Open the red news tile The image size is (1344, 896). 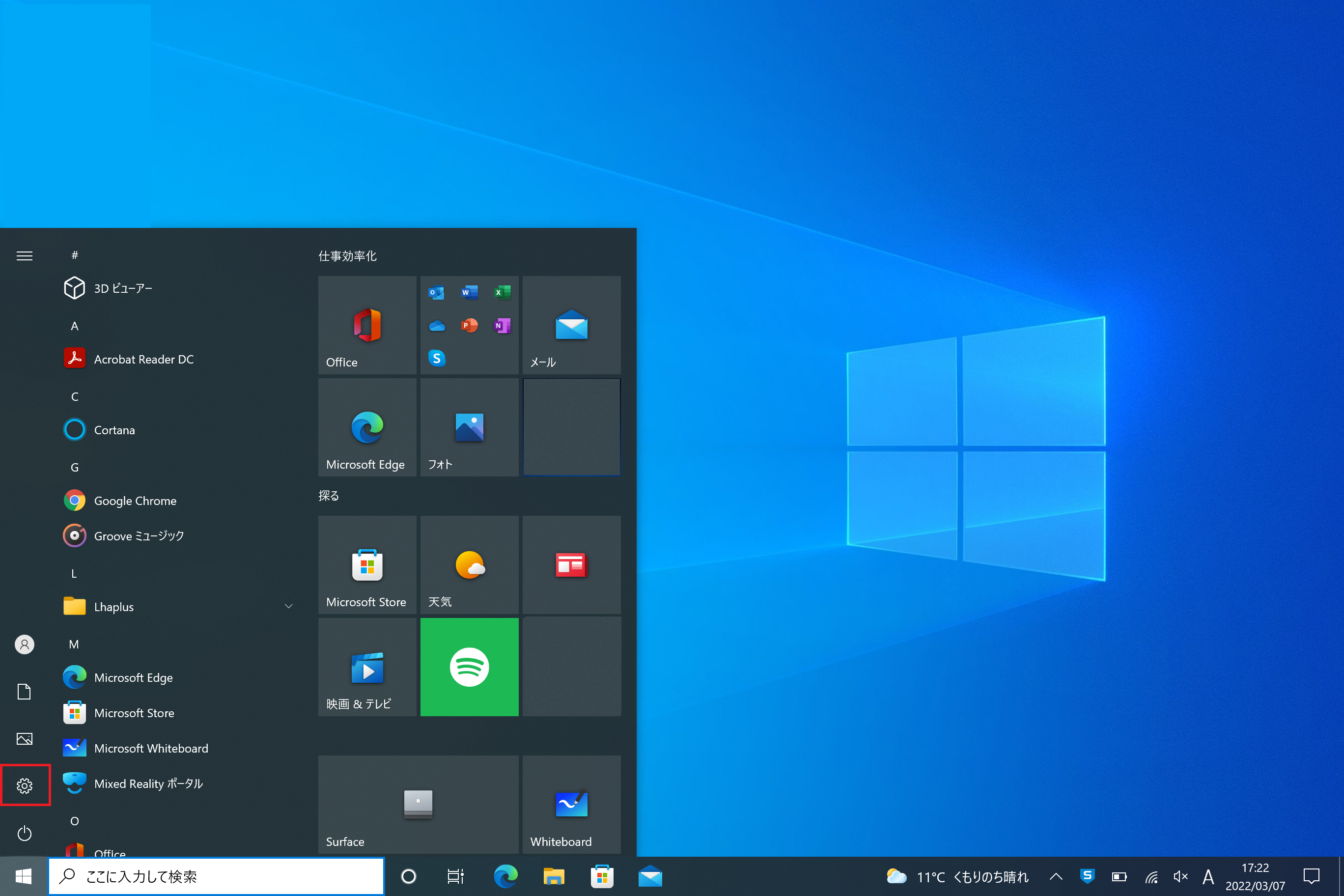click(x=571, y=564)
